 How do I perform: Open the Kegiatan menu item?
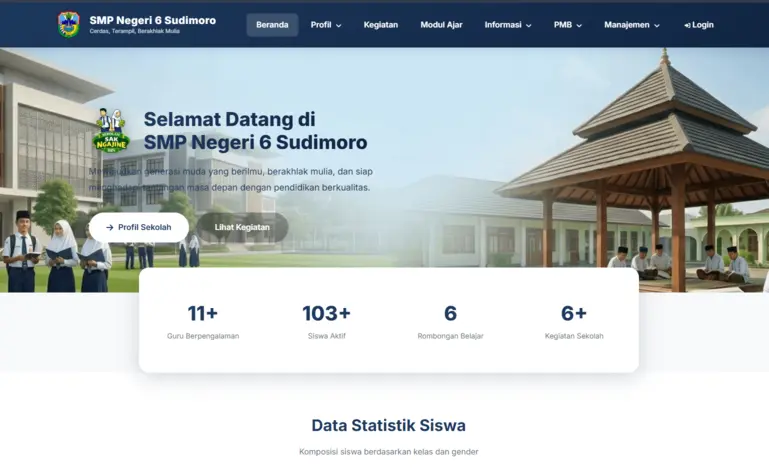click(x=381, y=25)
